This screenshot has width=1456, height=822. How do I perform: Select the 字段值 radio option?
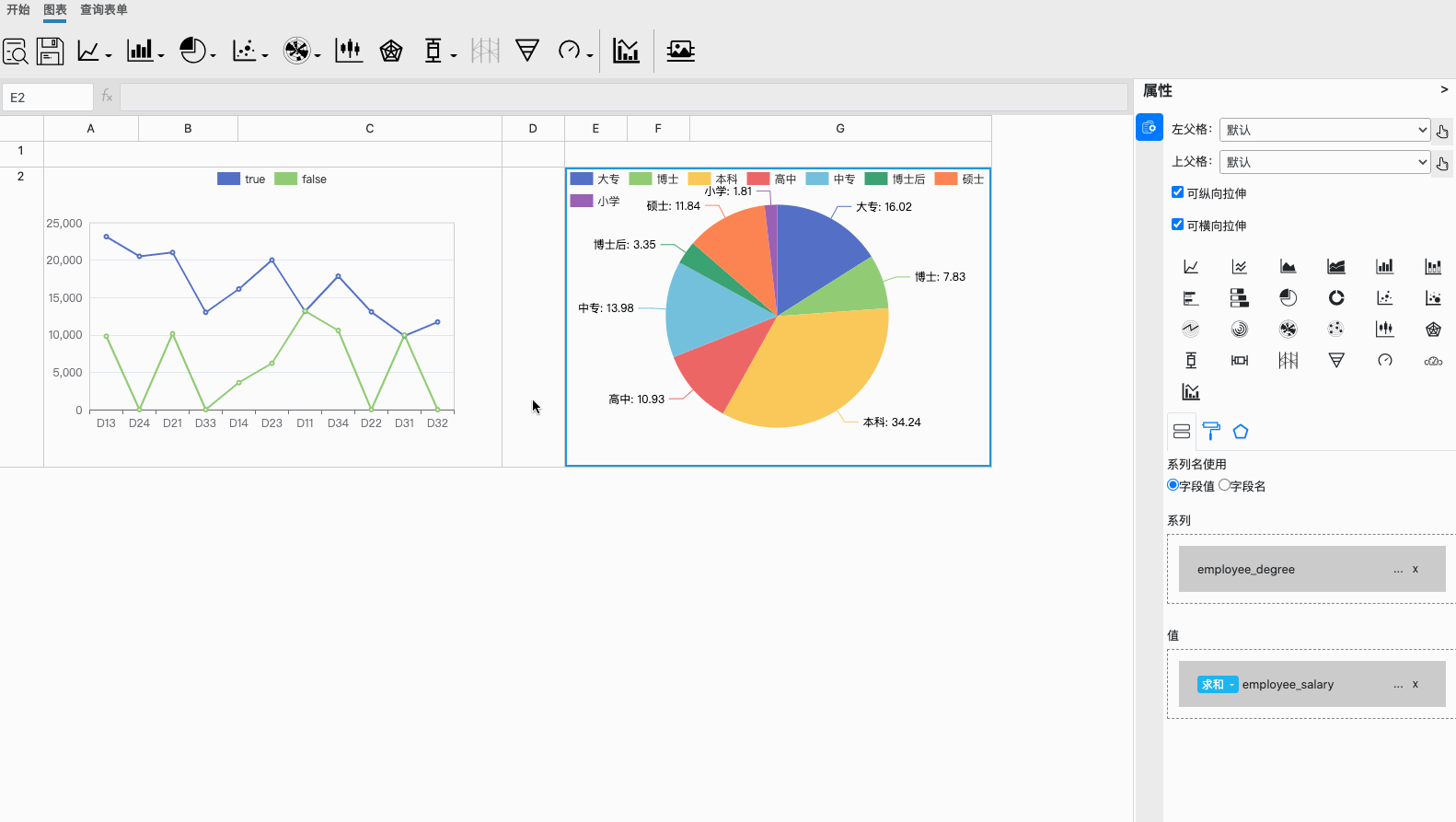1173,485
